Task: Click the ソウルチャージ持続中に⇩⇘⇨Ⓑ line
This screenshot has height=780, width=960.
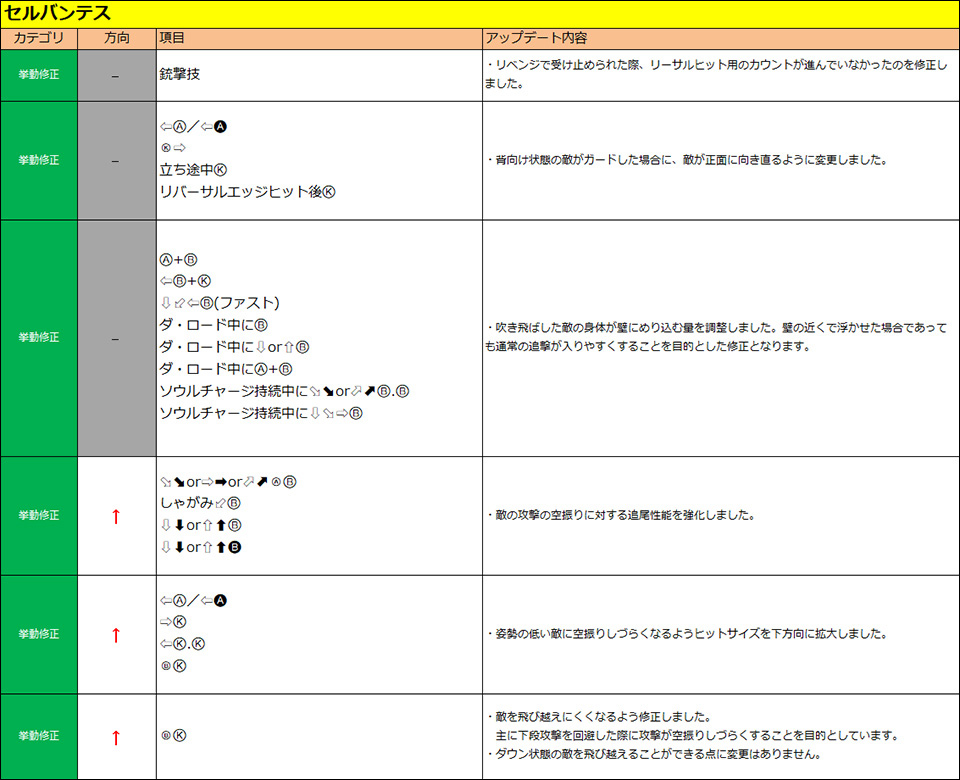Action: coord(260,413)
